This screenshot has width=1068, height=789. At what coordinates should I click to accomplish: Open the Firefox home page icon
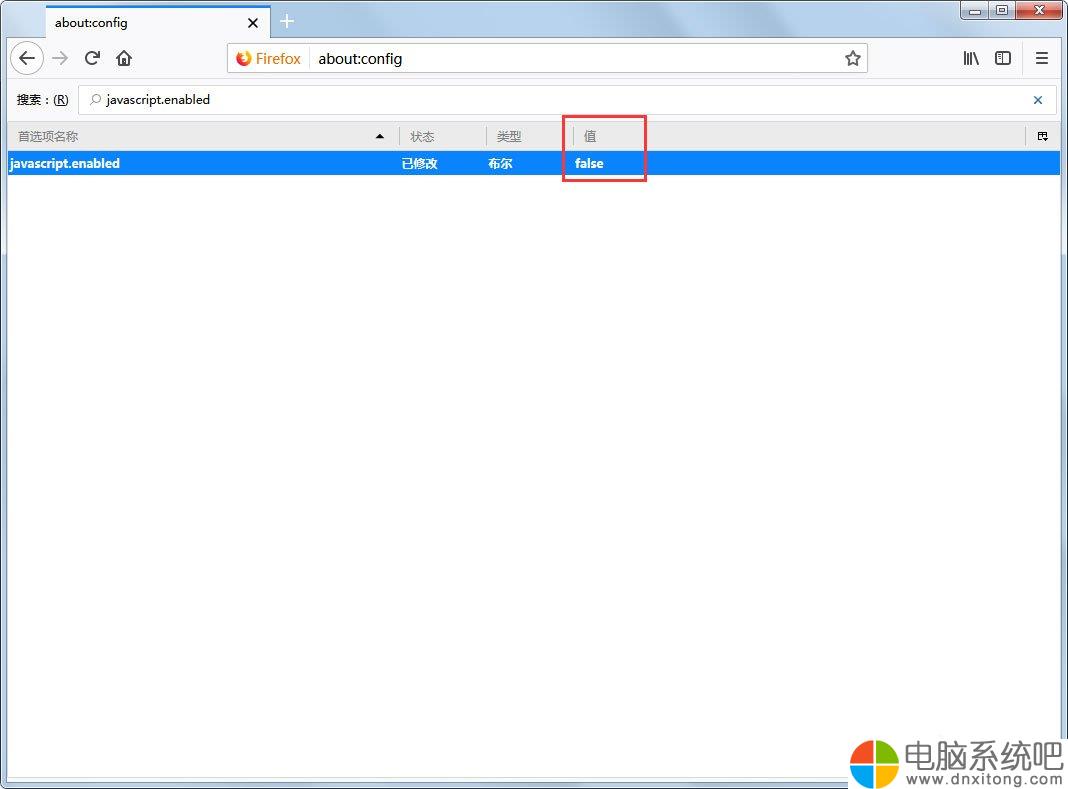124,59
